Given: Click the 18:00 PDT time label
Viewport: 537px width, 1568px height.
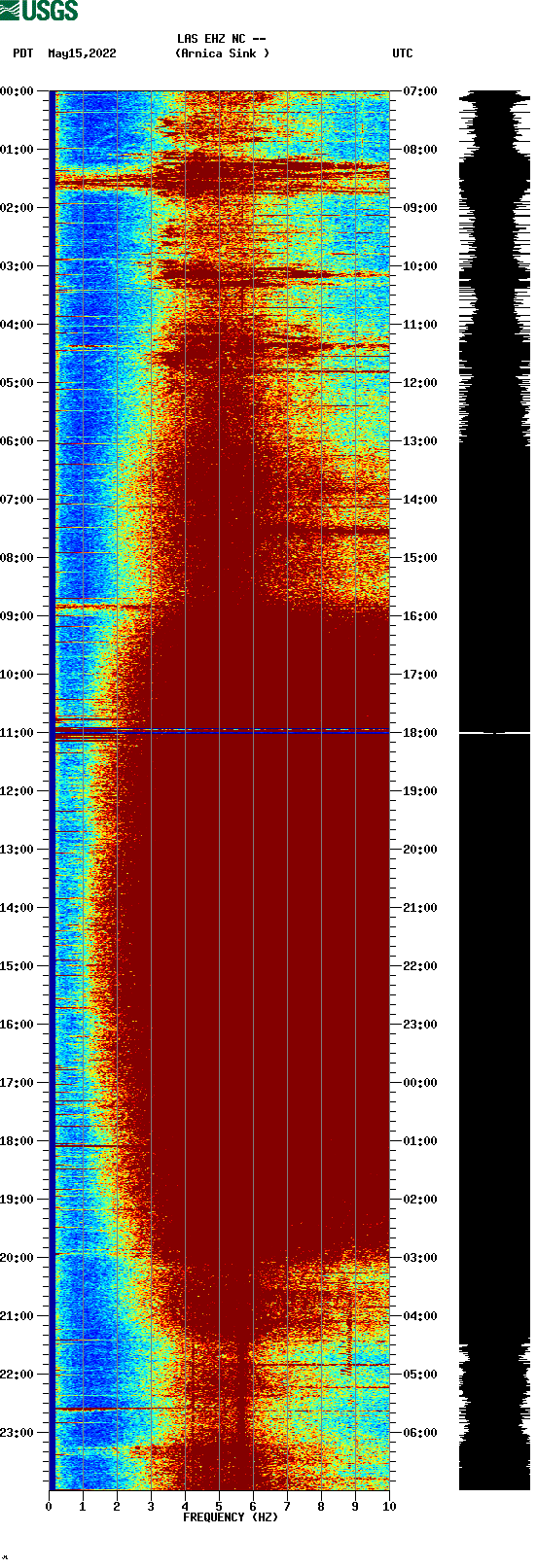Looking at the screenshot, I should (18, 1141).
